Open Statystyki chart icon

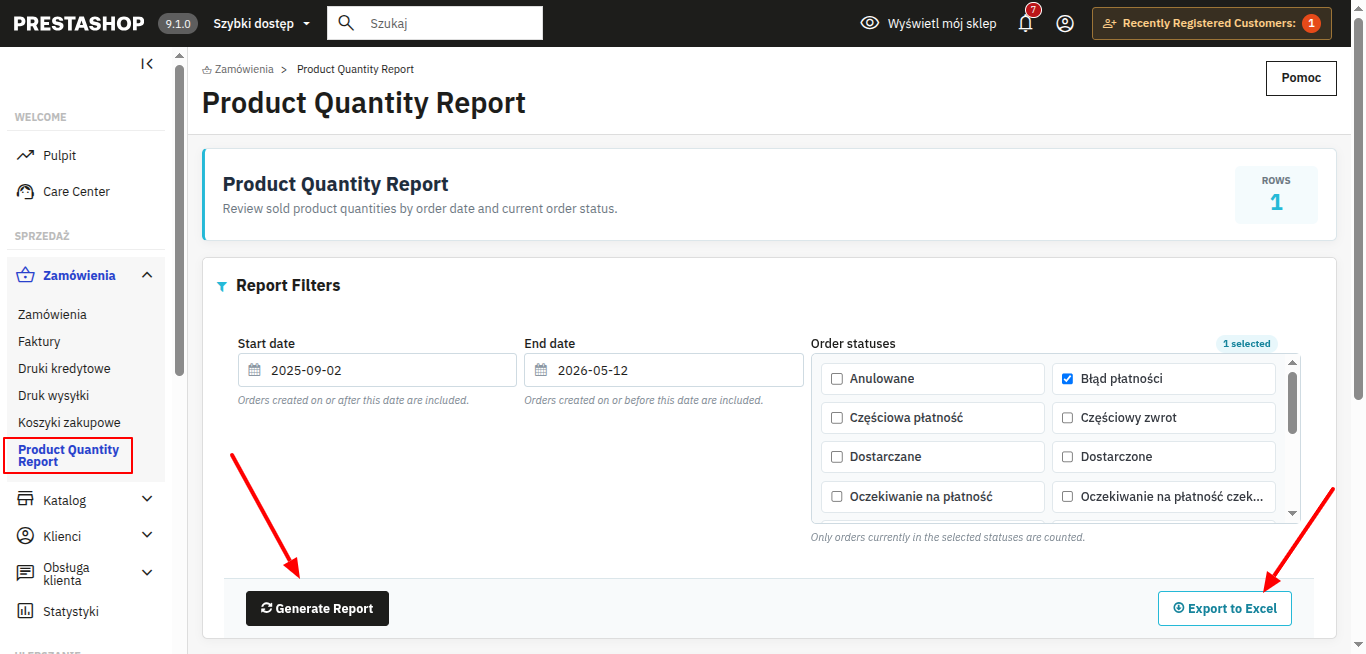click(x=26, y=611)
